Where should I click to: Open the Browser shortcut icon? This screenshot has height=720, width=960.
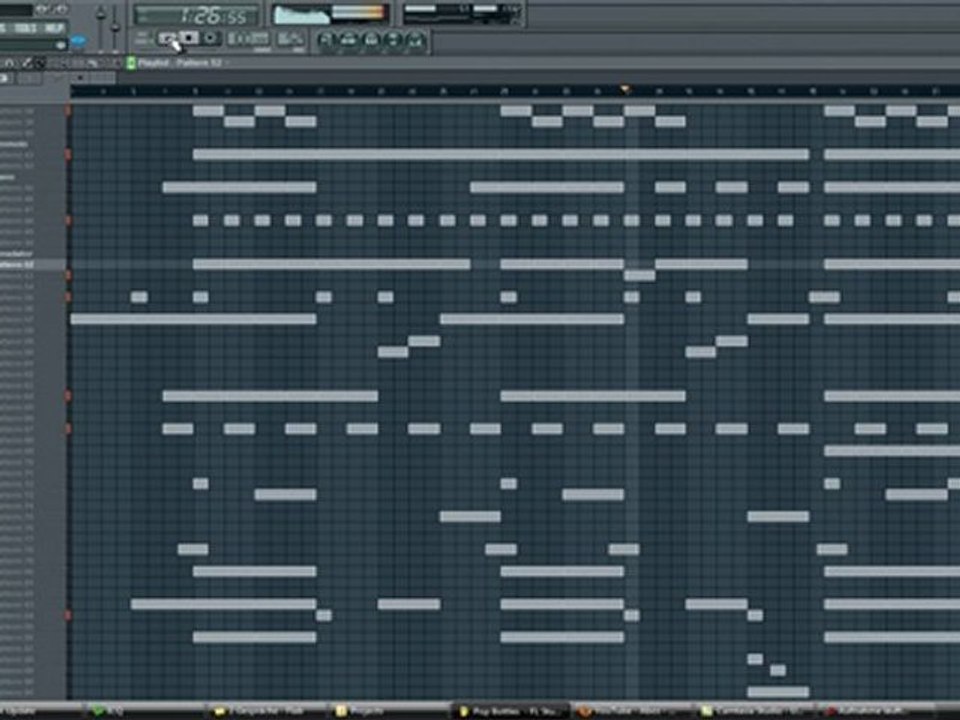pos(393,40)
